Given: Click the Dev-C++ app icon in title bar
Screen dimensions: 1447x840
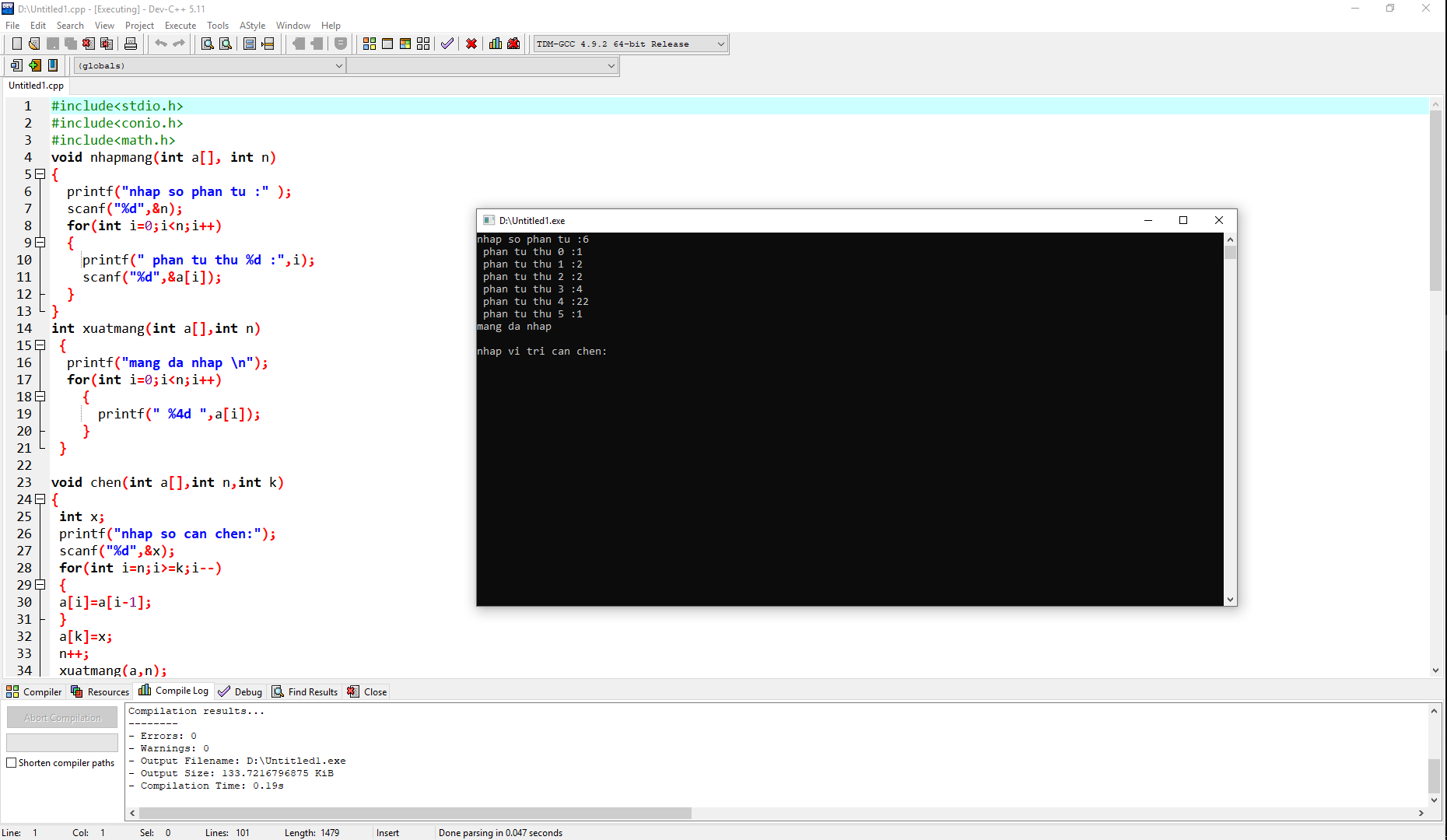Looking at the screenshot, I should (x=8, y=9).
